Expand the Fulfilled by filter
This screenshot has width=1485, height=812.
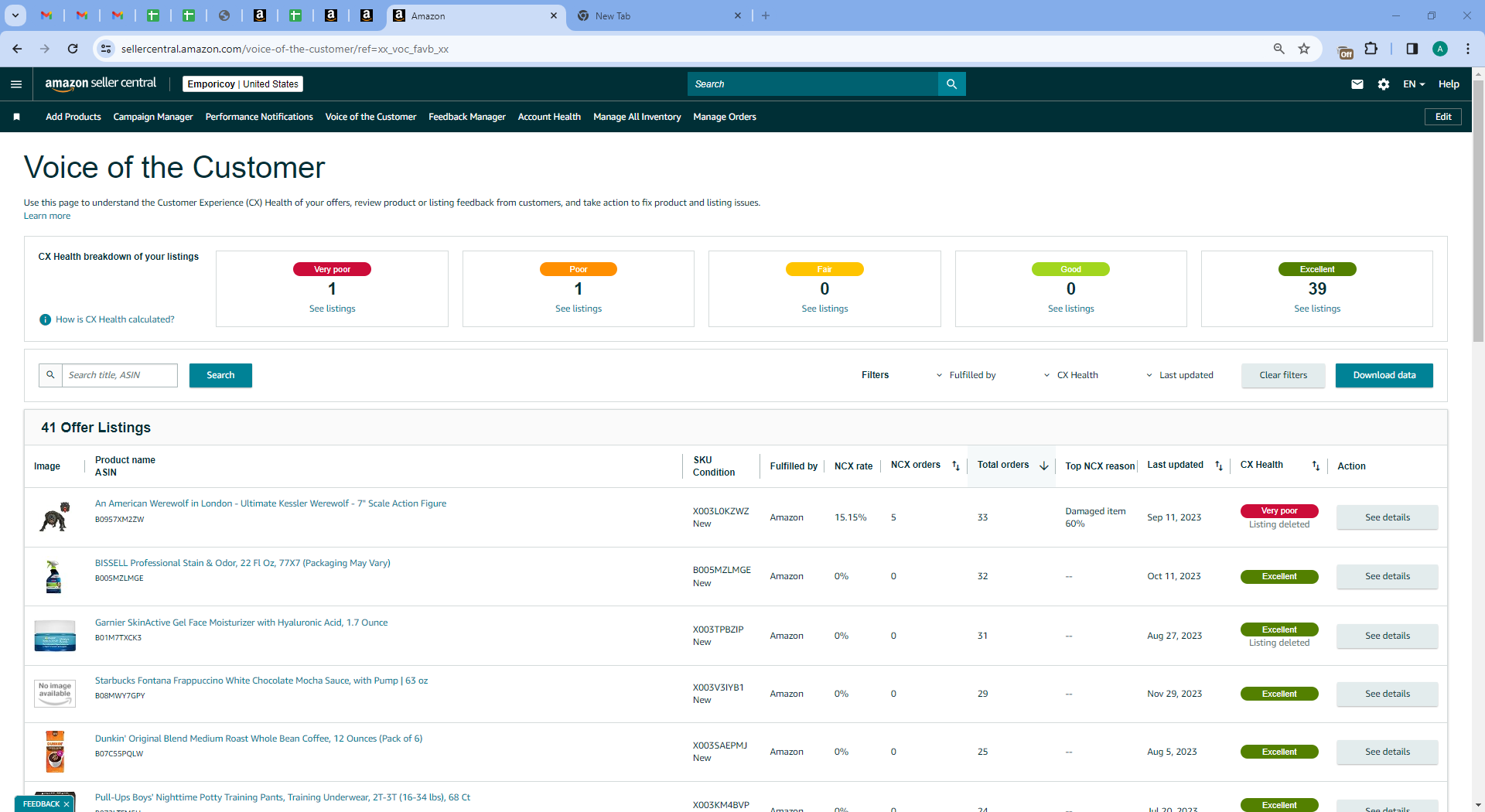pyautogui.click(x=966, y=375)
